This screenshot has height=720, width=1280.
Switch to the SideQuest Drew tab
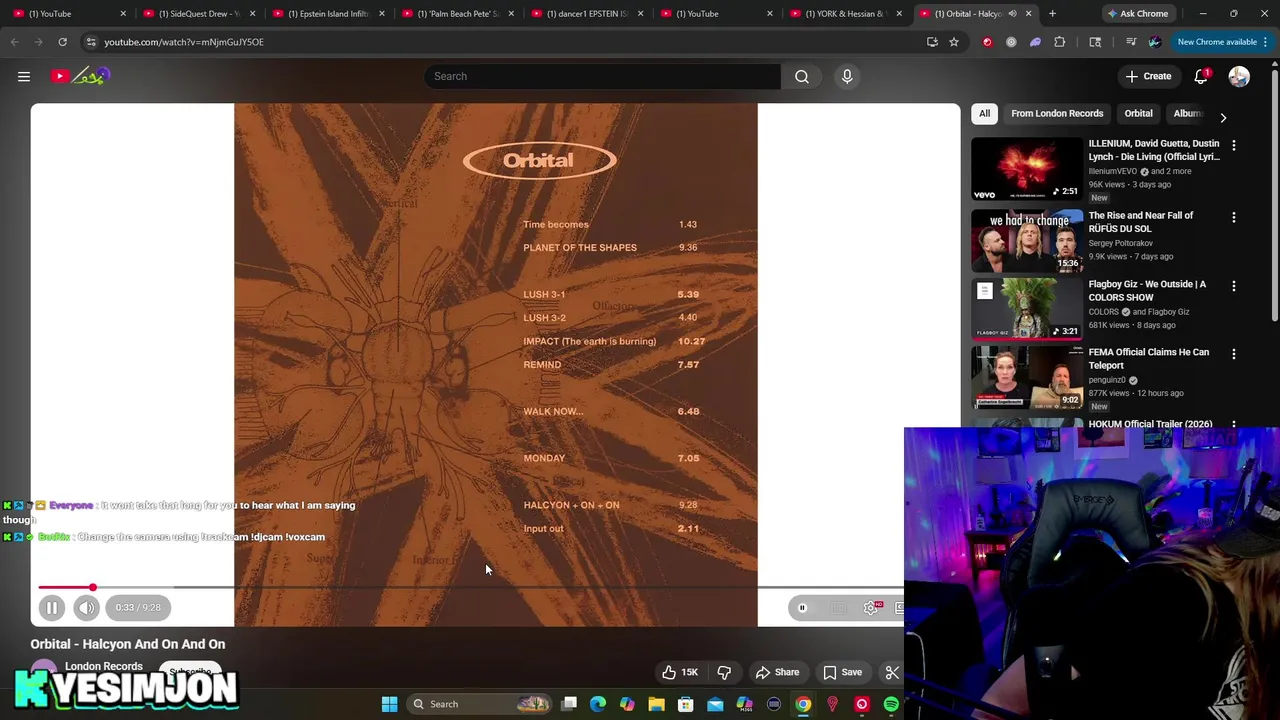198,13
